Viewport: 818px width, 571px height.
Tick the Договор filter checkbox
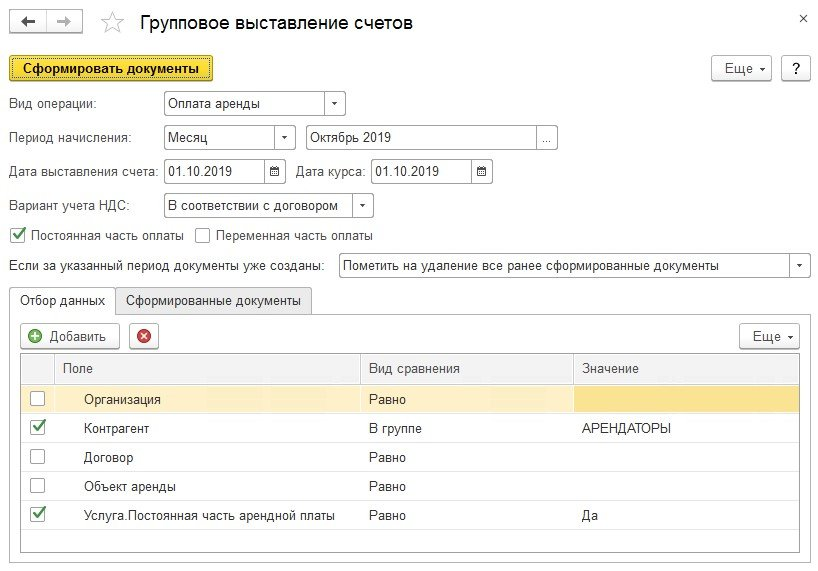click(x=38, y=457)
